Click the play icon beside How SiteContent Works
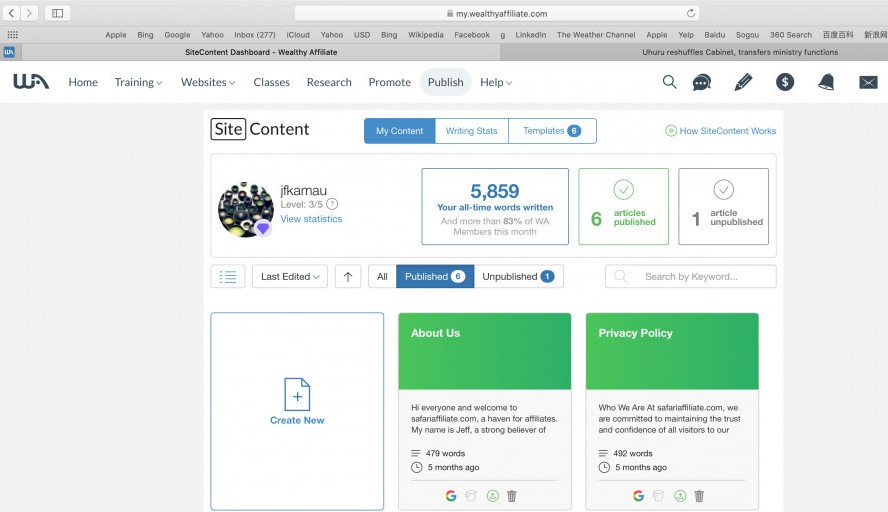Image resolution: width=888 pixels, height=512 pixels. (x=671, y=131)
